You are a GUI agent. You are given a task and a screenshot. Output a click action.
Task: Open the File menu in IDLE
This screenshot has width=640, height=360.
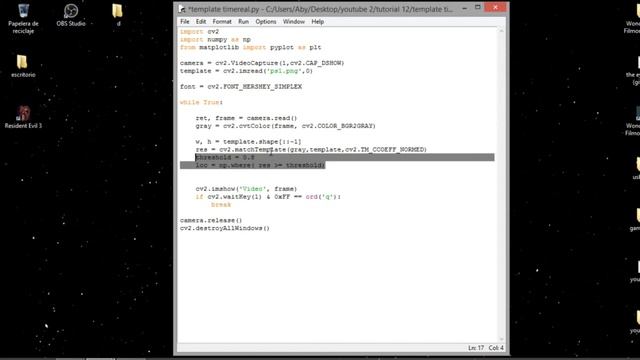point(185,22)
